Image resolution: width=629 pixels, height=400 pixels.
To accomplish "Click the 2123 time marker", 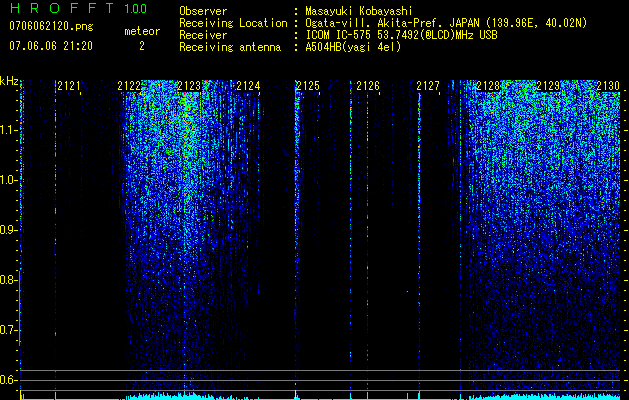I will (x=189, y=86).
